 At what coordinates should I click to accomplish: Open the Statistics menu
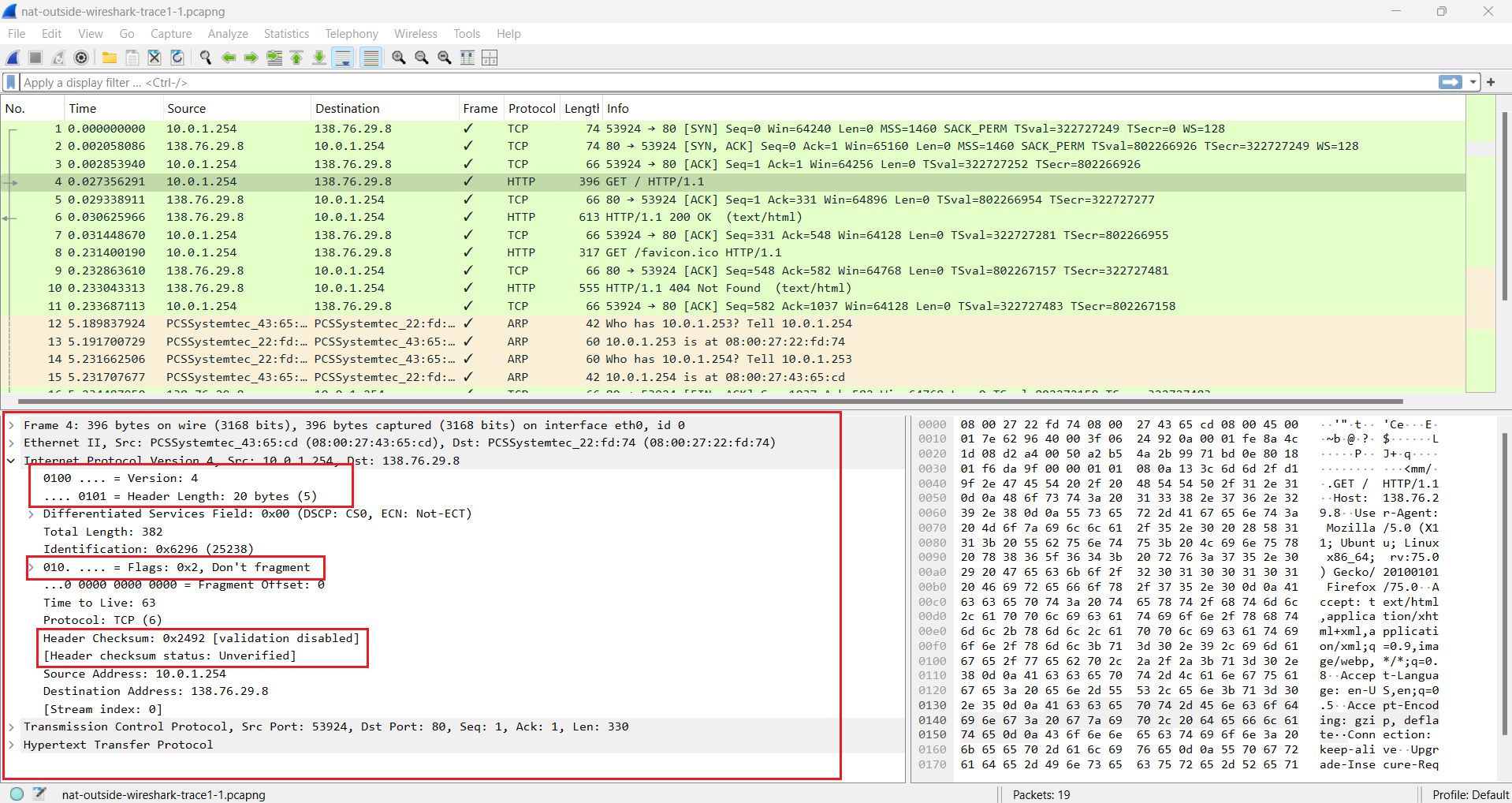point(286,33)
